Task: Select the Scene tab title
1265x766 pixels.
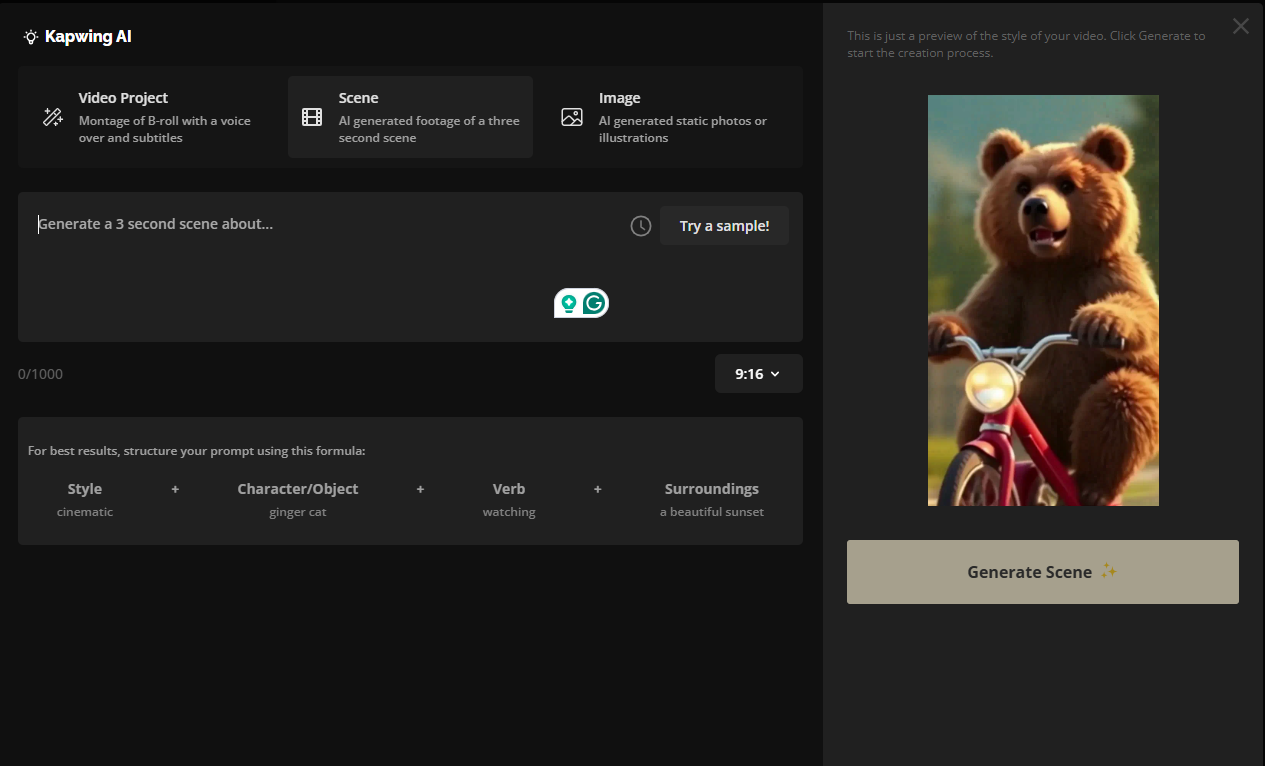Action: 358,98
